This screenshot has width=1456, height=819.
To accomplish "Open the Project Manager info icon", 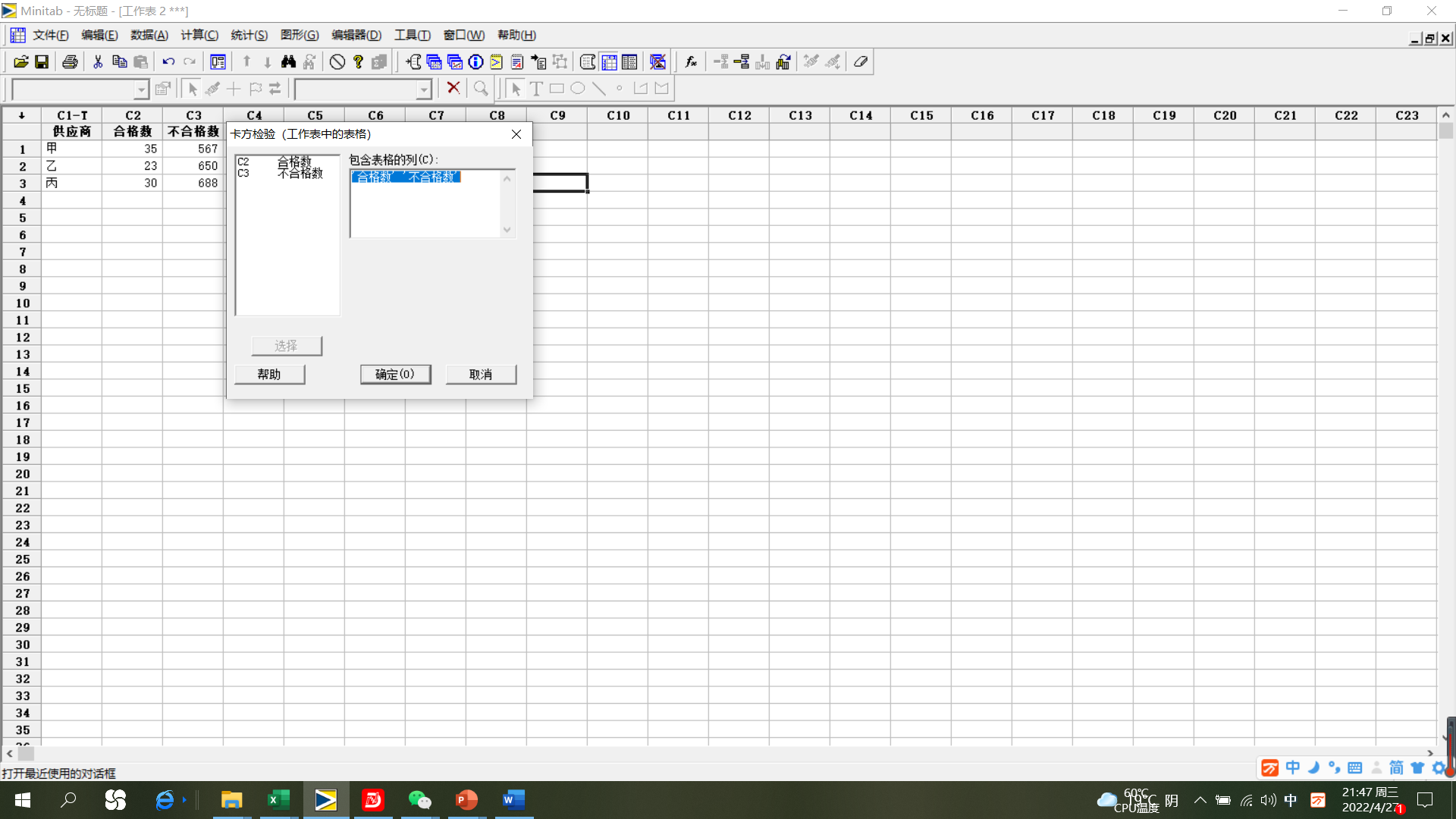I will [475, 62].
